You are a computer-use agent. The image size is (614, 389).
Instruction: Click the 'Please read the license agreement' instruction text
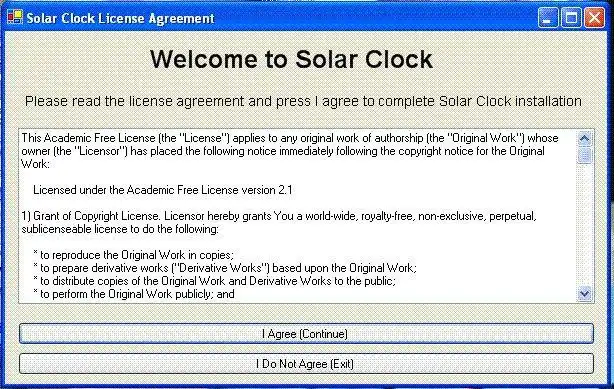pos(303,101)
